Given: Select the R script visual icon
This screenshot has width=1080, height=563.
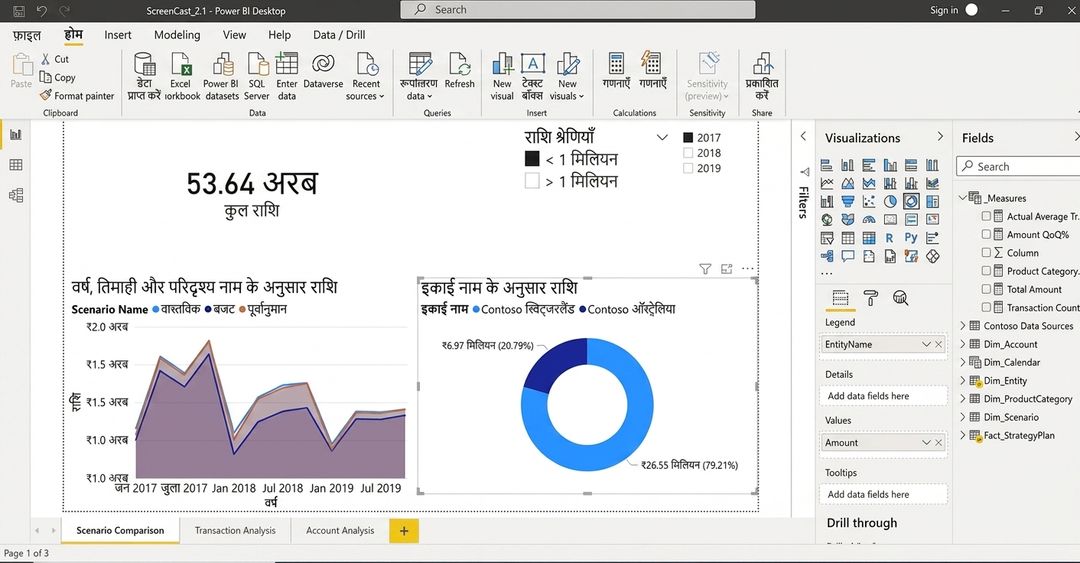Looking at the screenshot, I should pos(889,238).
